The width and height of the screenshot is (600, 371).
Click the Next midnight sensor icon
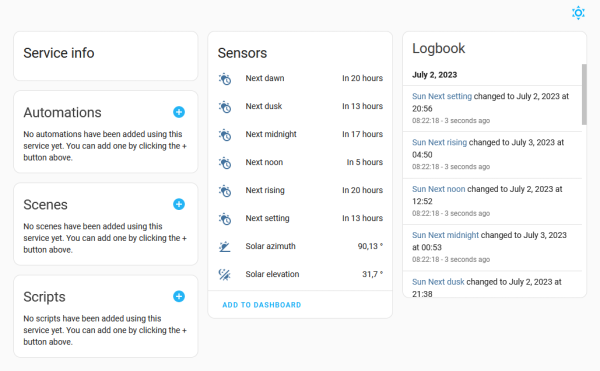click(225, 135)
